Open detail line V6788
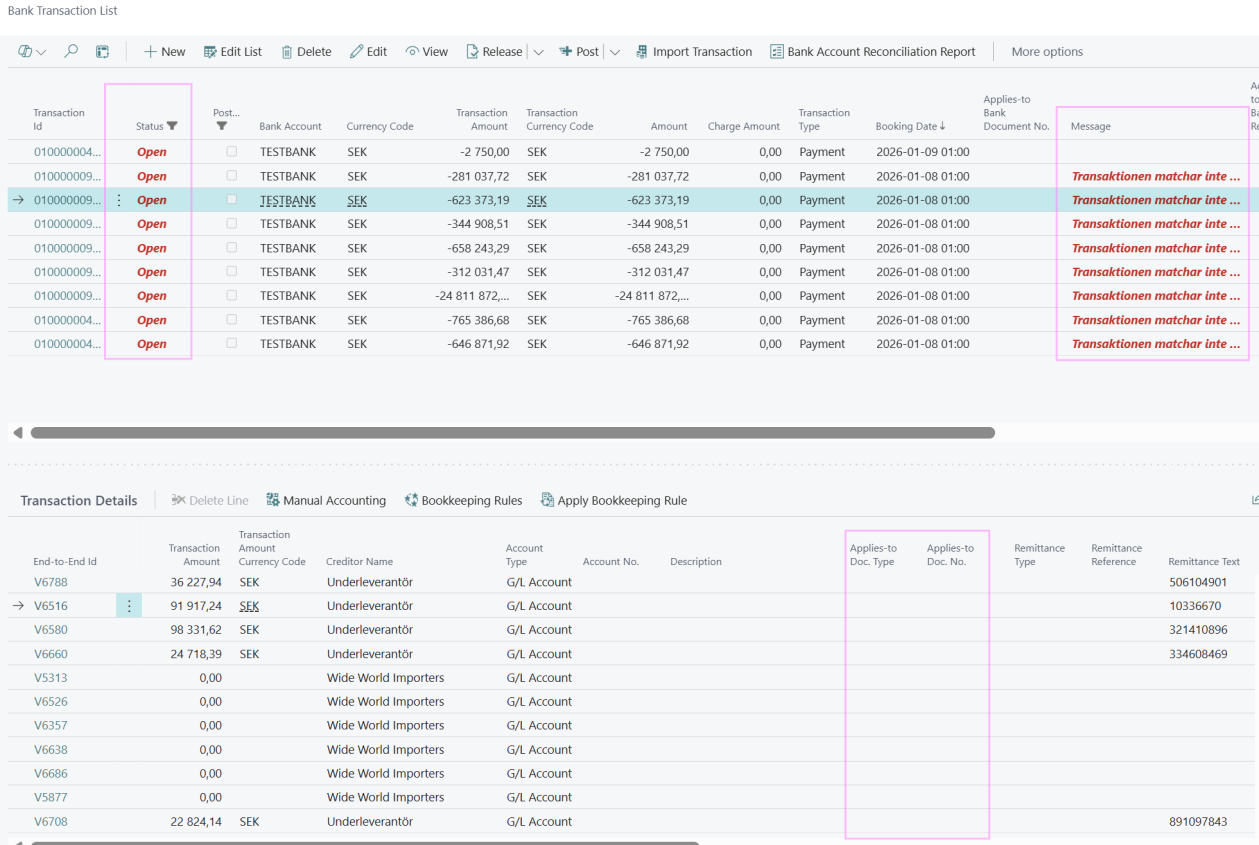The width and height of the screenshot is (1259, 845). tap(51, 582)
